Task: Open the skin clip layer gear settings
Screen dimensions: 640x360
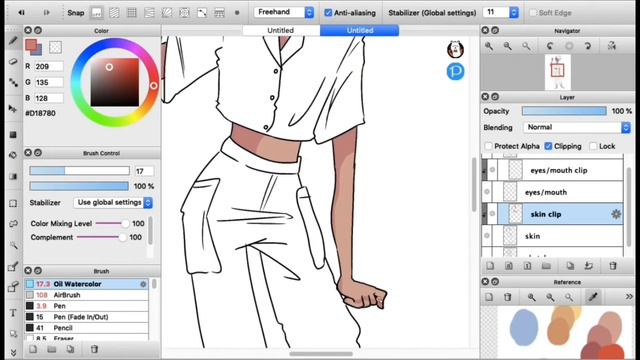Action: [x=616, y=214]
